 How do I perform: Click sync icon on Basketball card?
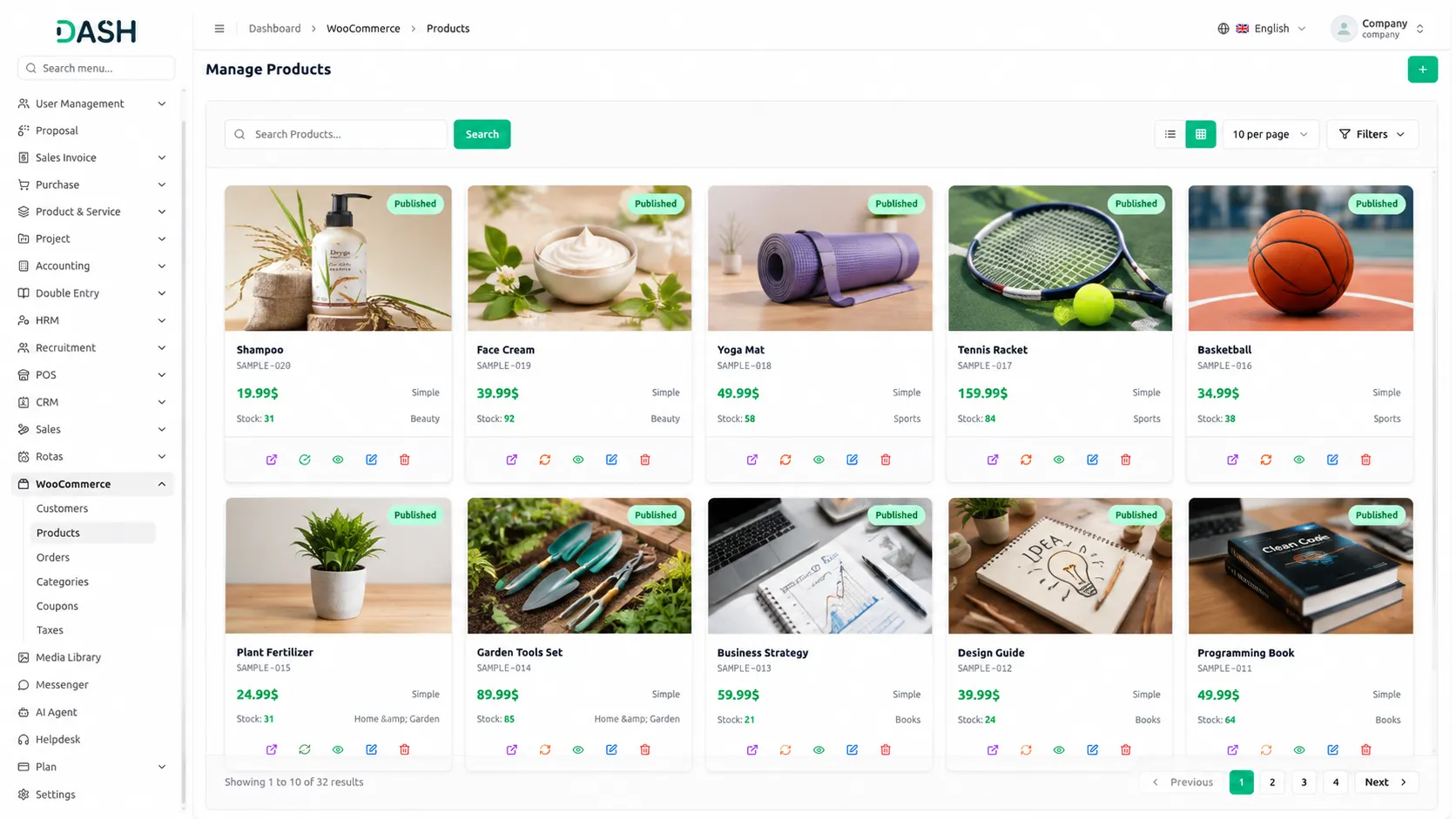[x=1265, y=460]
